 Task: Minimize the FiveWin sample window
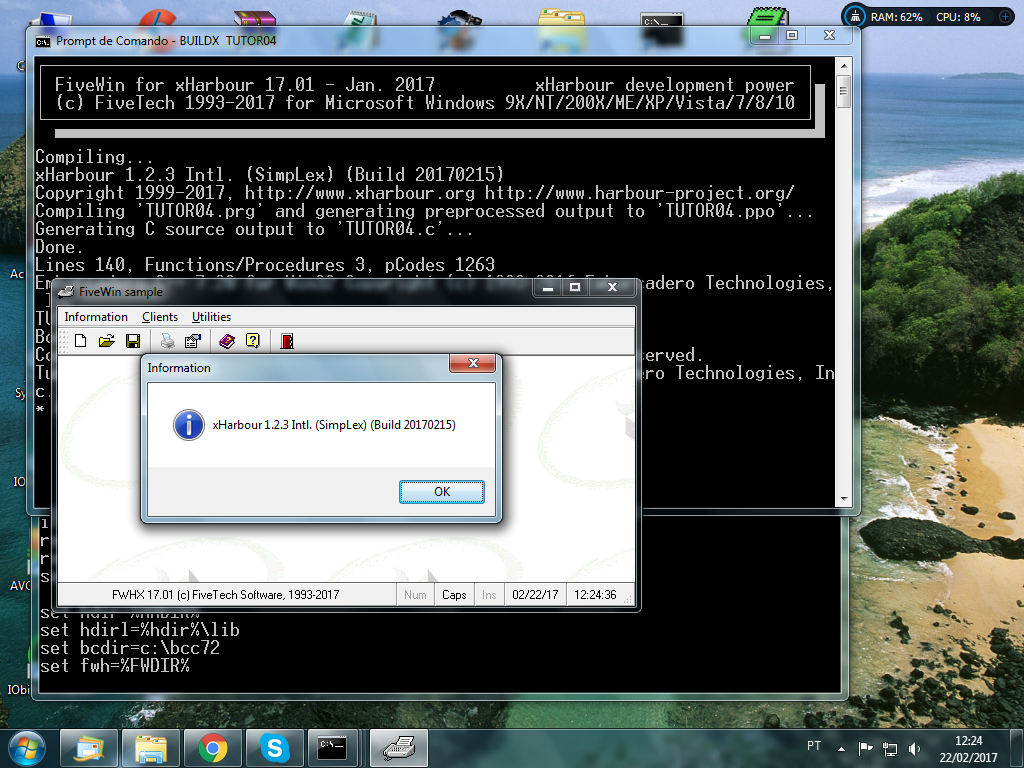point(548,287)
